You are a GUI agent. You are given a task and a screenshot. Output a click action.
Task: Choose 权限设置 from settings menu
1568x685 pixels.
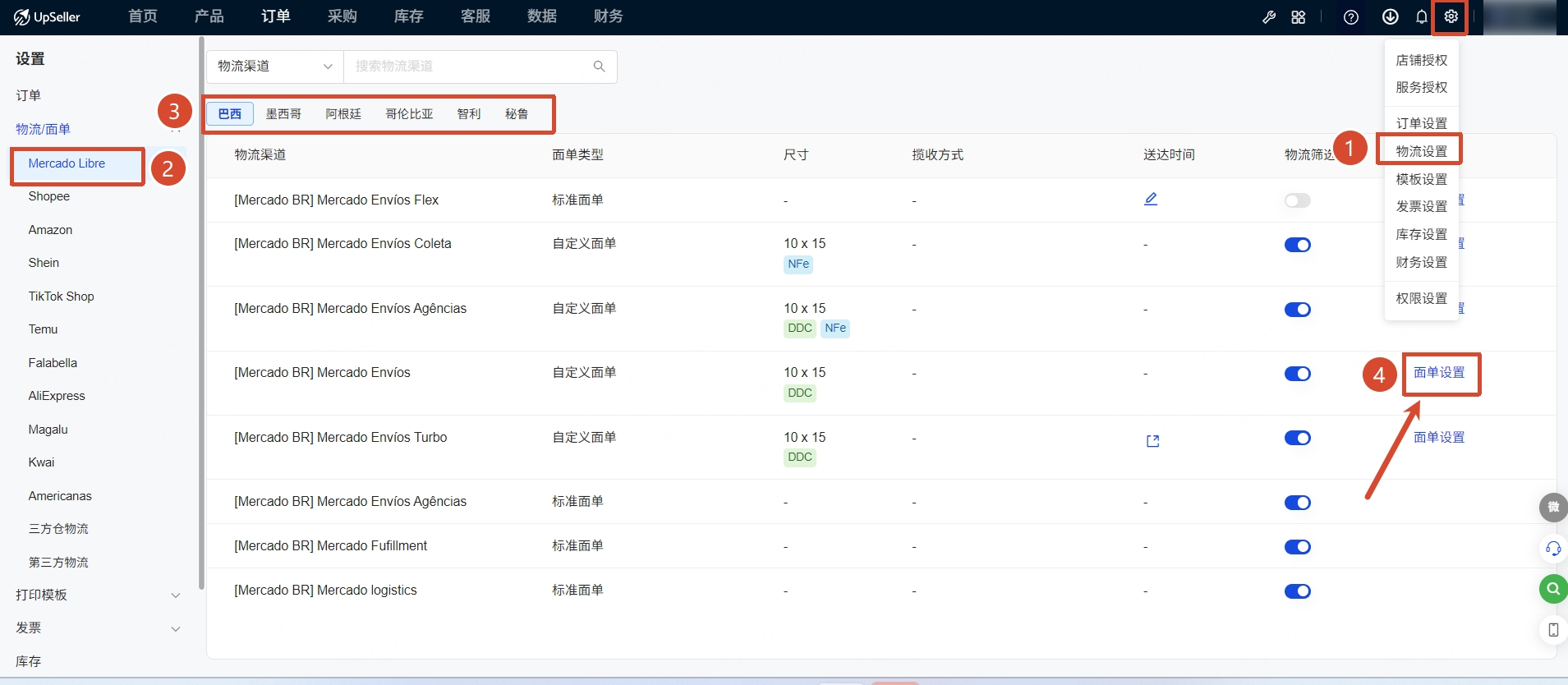tap(1422, 298)
